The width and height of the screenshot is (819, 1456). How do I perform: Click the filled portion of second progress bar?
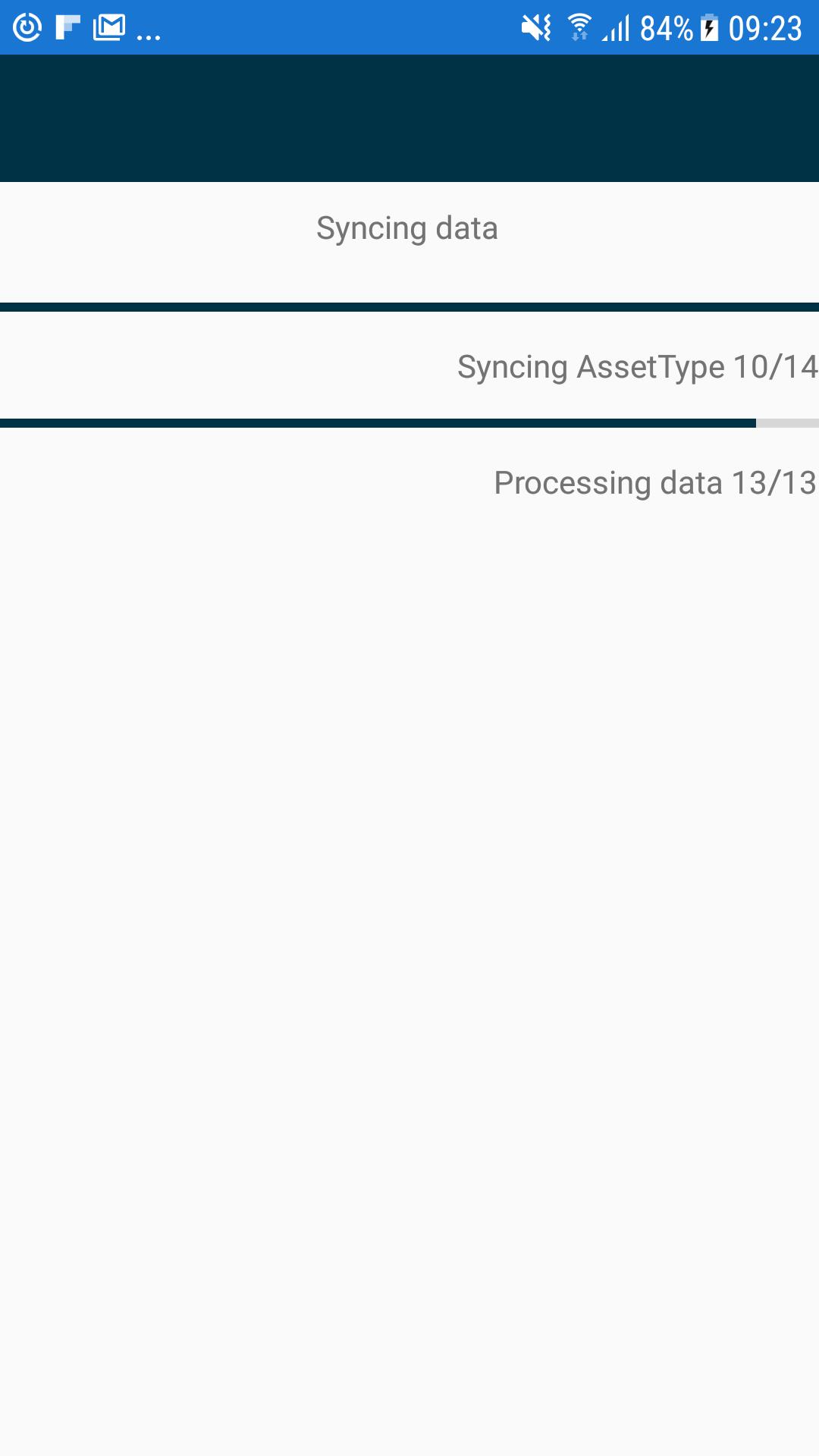coord(378,423)
